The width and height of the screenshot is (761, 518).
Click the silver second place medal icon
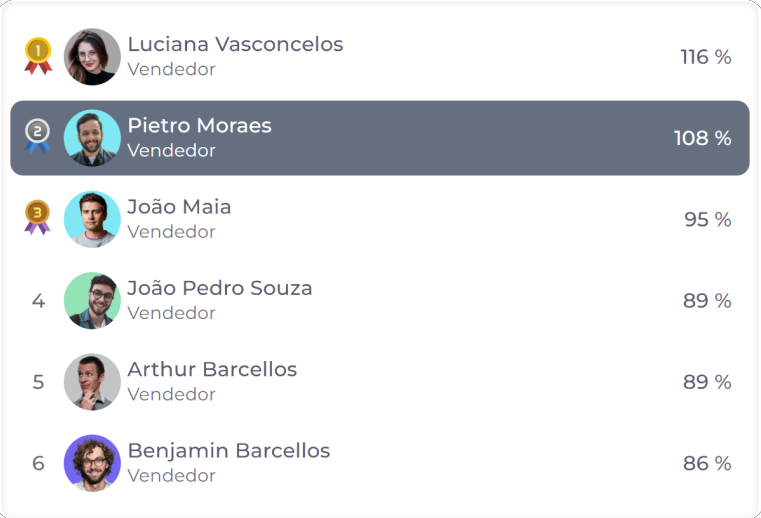pyautogui.click(x=38, y=136)
